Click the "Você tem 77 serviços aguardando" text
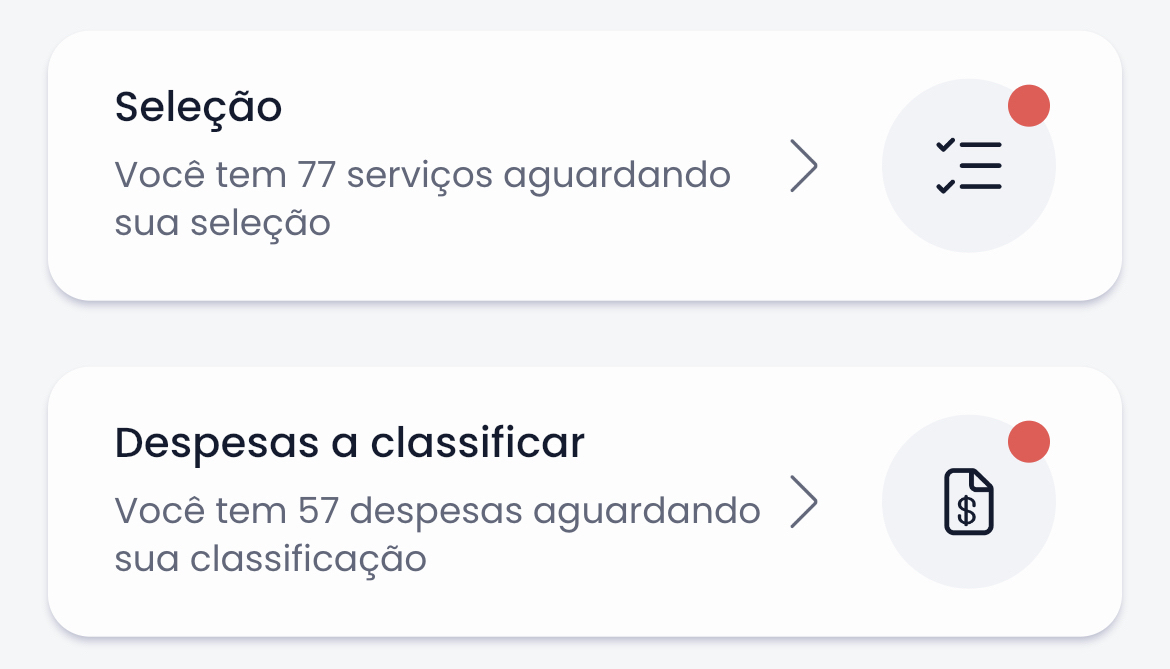1170x669 pixels. [422, 175]
